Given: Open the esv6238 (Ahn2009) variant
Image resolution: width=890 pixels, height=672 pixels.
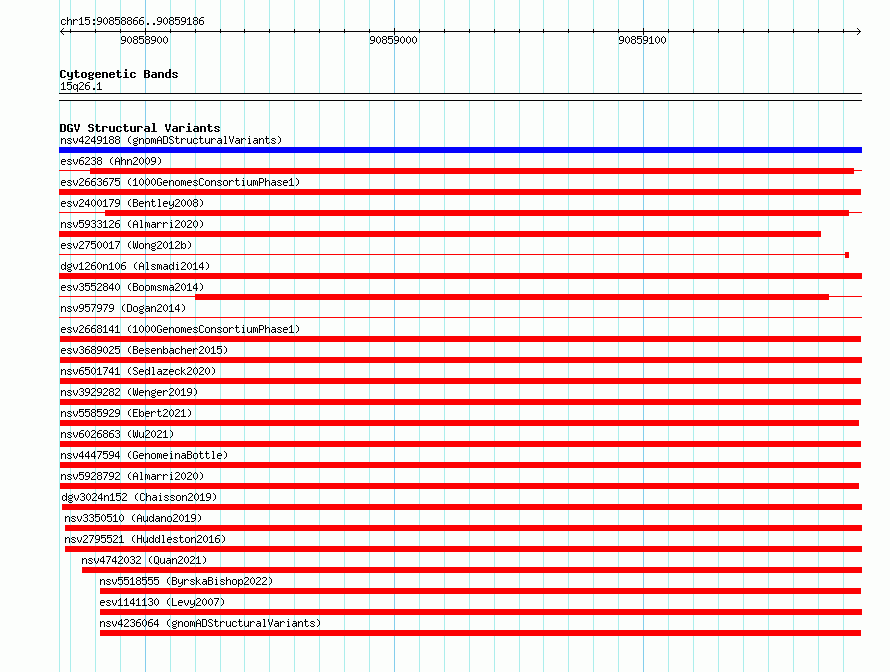Looking at the screenshot, I should [x=111, y=161].
